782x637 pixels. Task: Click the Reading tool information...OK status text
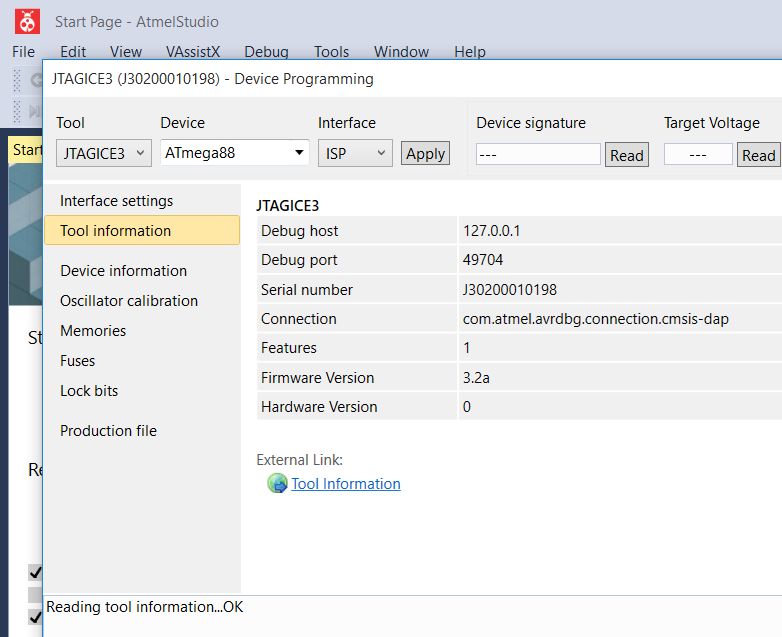(x=145, y=607)
